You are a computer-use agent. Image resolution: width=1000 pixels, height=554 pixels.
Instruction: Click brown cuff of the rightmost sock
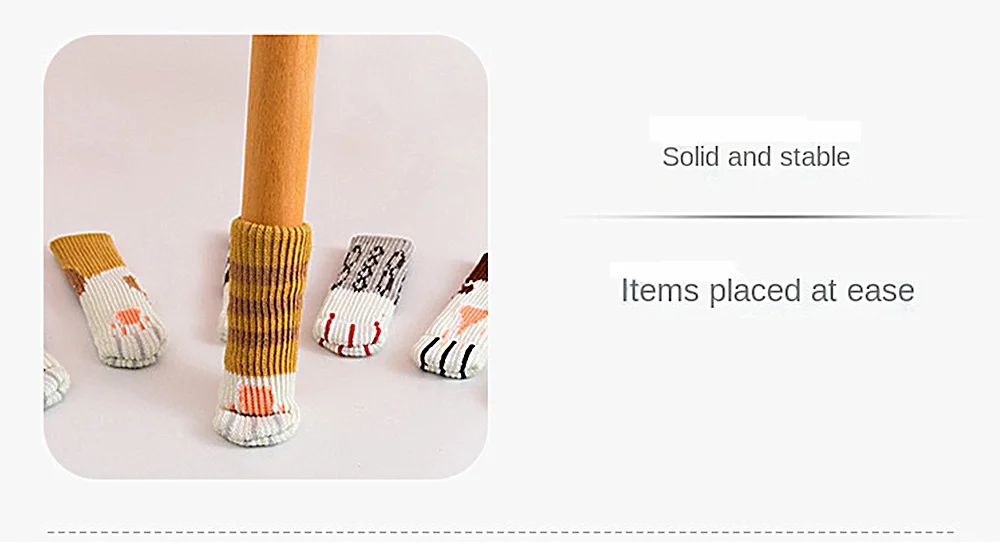[x=476, y=271]
